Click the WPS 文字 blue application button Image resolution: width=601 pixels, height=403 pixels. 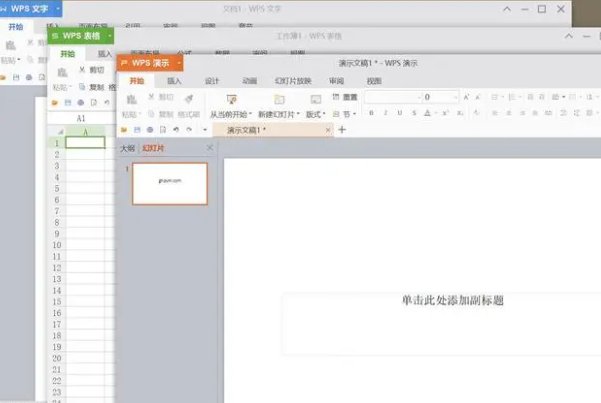30,8
